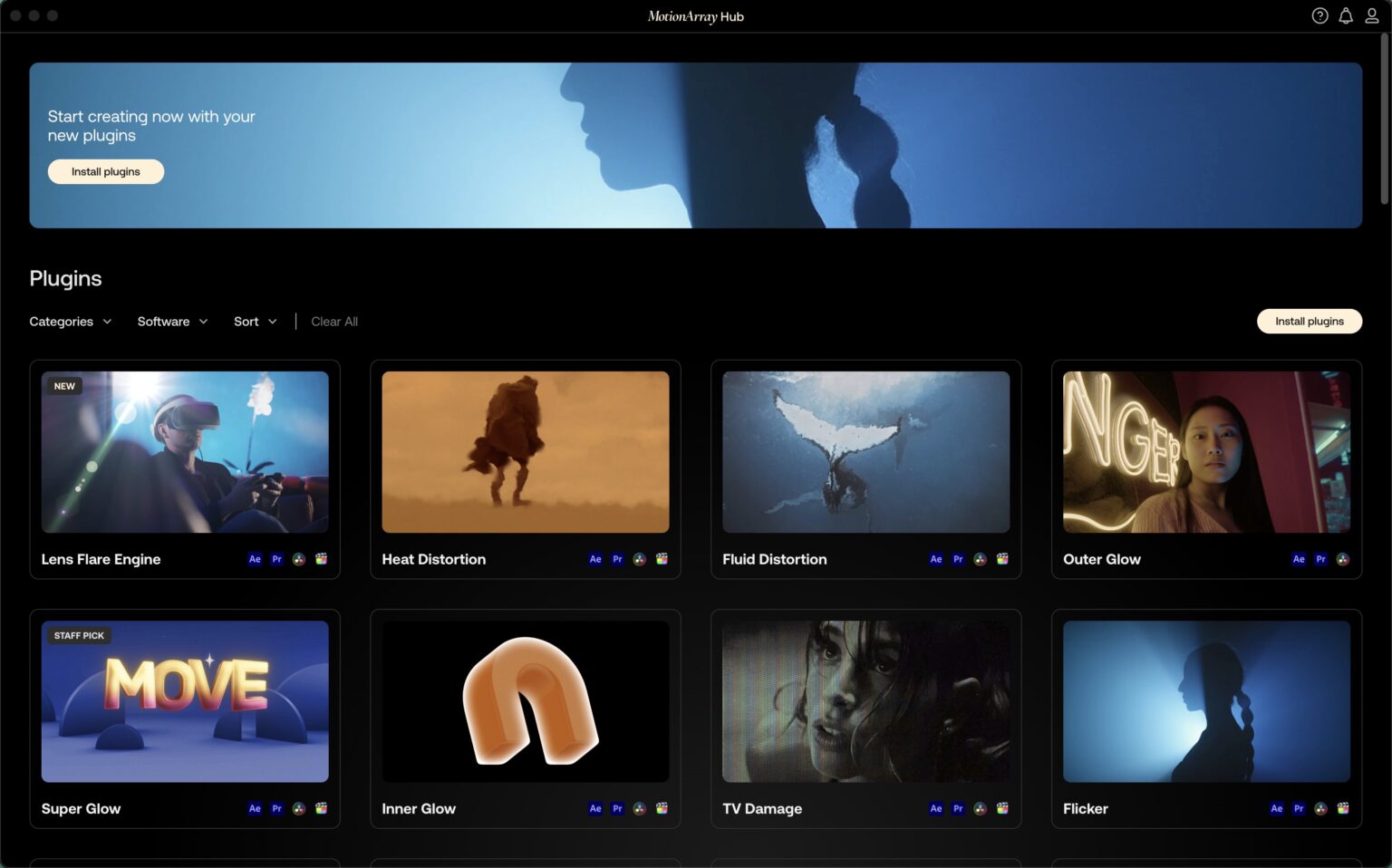Open the user account profile icon
Image resolution: width=1392 pixels, height=868 pixels.
click(1372, 16)
